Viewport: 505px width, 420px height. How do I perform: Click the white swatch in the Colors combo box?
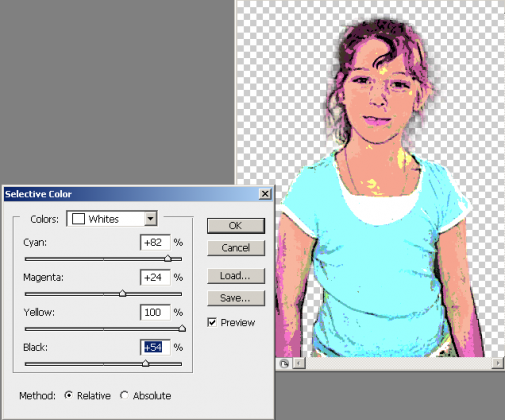pyautogui.click(x=78, y=219)
